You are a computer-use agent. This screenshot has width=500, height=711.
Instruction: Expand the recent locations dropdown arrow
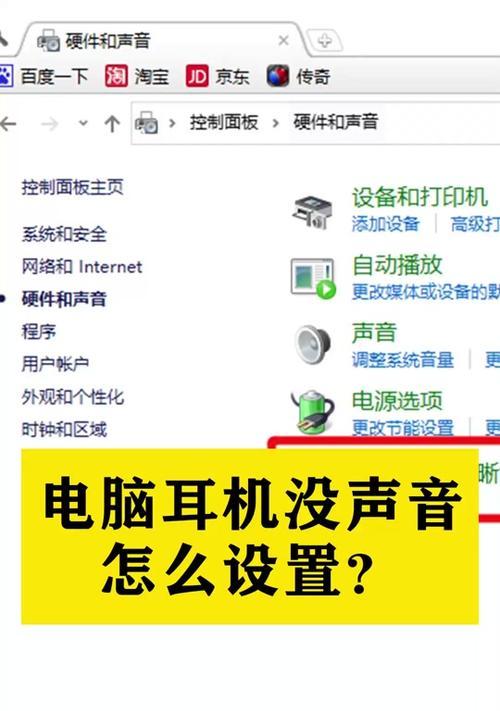(83, 122)
